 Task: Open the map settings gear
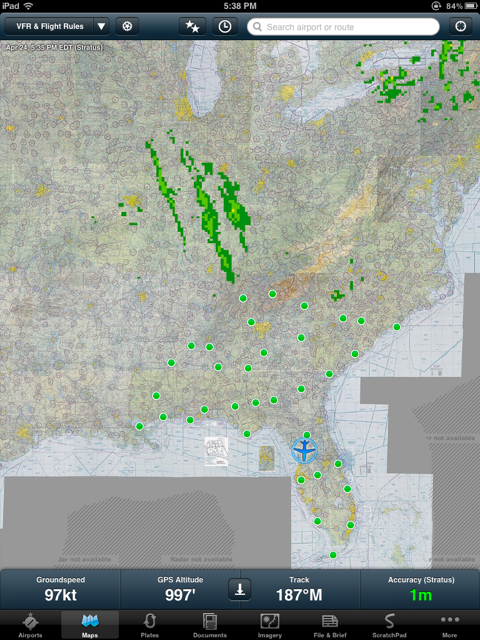pyautogui.click(x=127, y=27)
